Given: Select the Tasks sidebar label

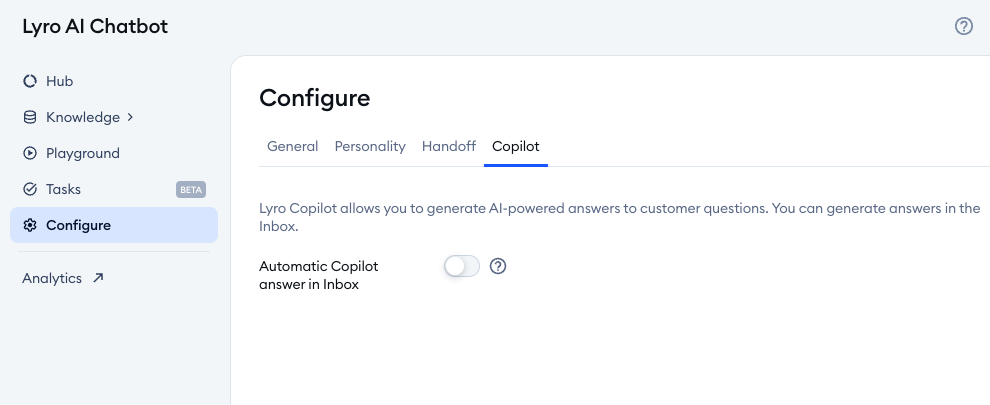Looking at the screenshot, I should coord(63,189).
